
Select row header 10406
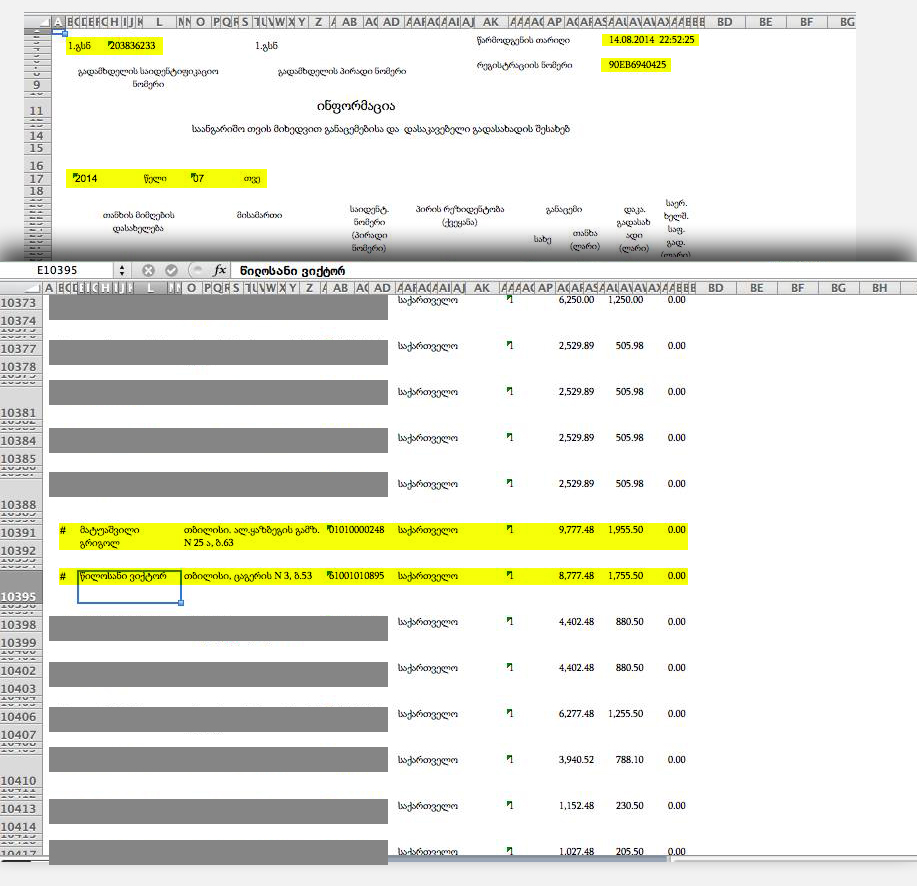point(19,716)
